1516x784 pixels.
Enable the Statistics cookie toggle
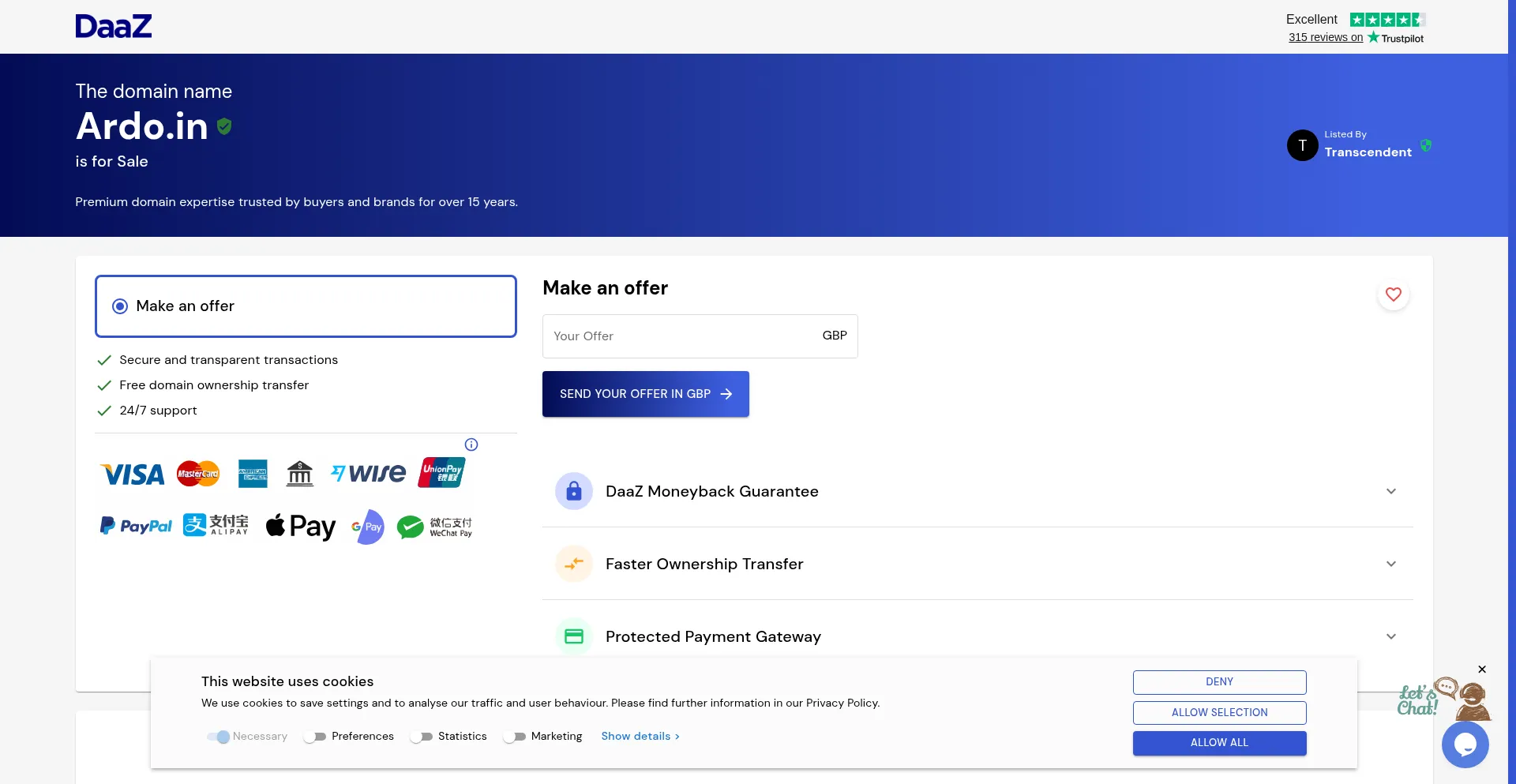422,737
